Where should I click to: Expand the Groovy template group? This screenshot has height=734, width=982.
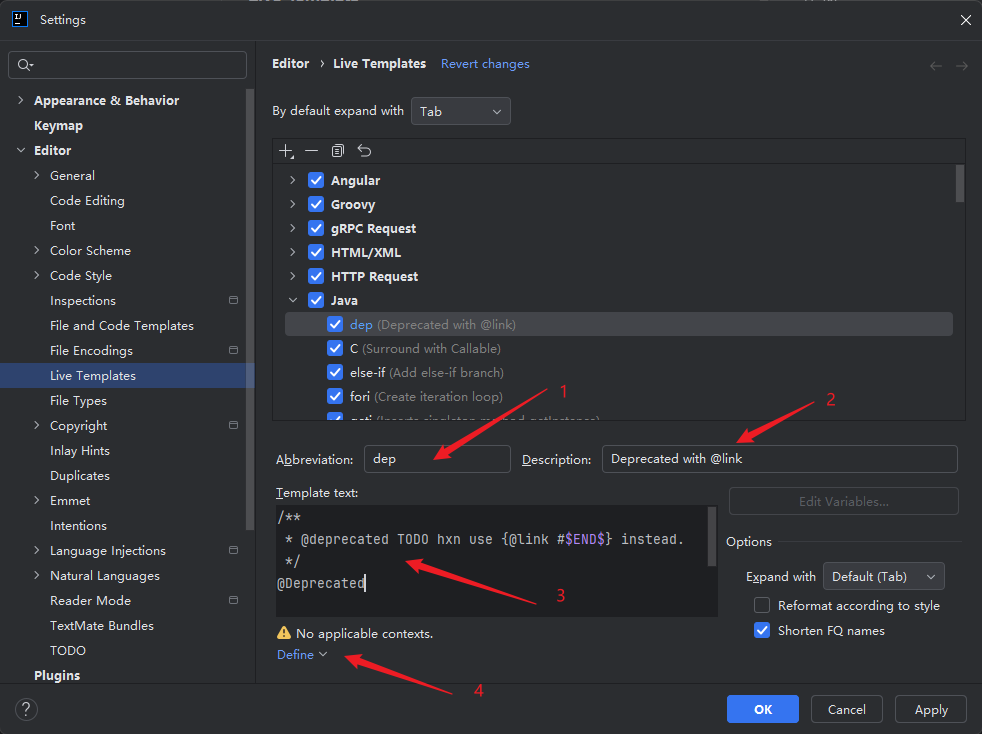pyautogui.click(x=292, y=204)
